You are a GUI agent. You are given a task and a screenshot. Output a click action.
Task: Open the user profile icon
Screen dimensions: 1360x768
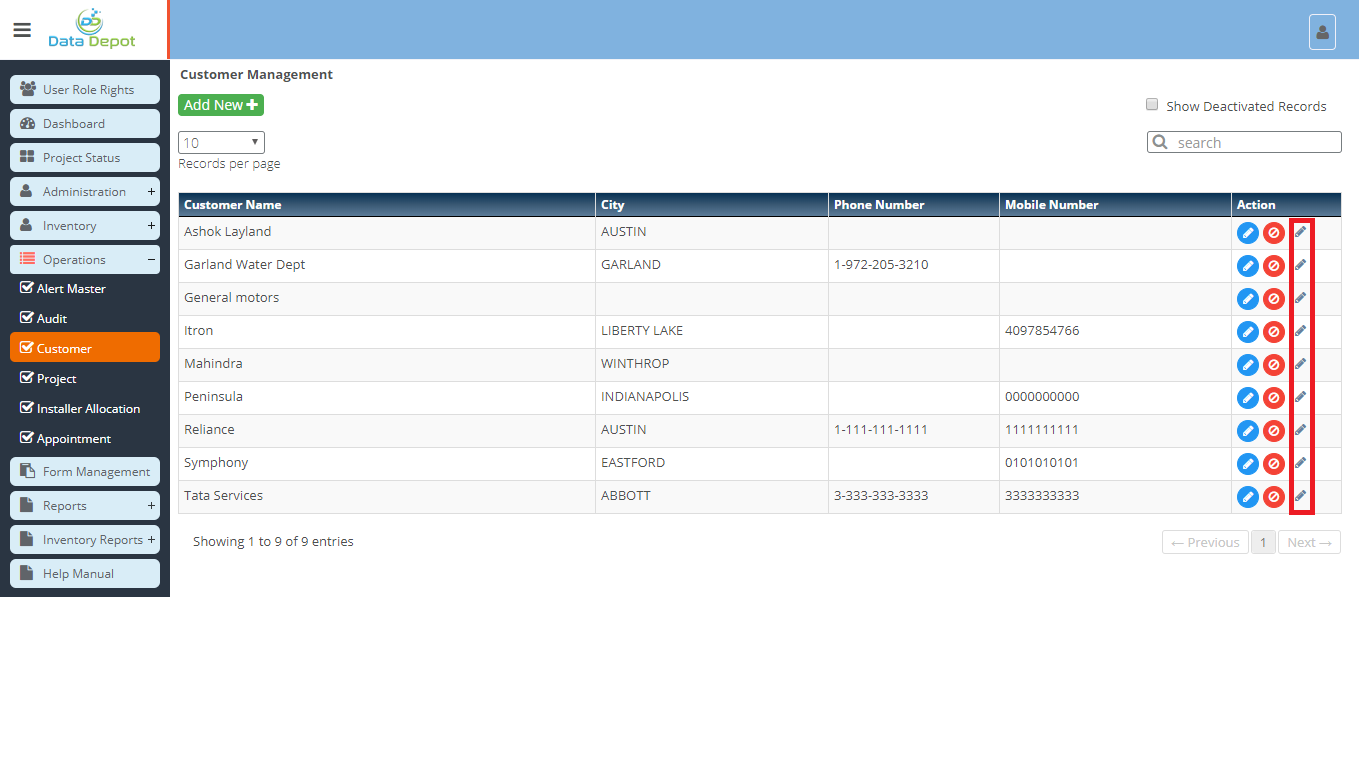(1322, 32)
